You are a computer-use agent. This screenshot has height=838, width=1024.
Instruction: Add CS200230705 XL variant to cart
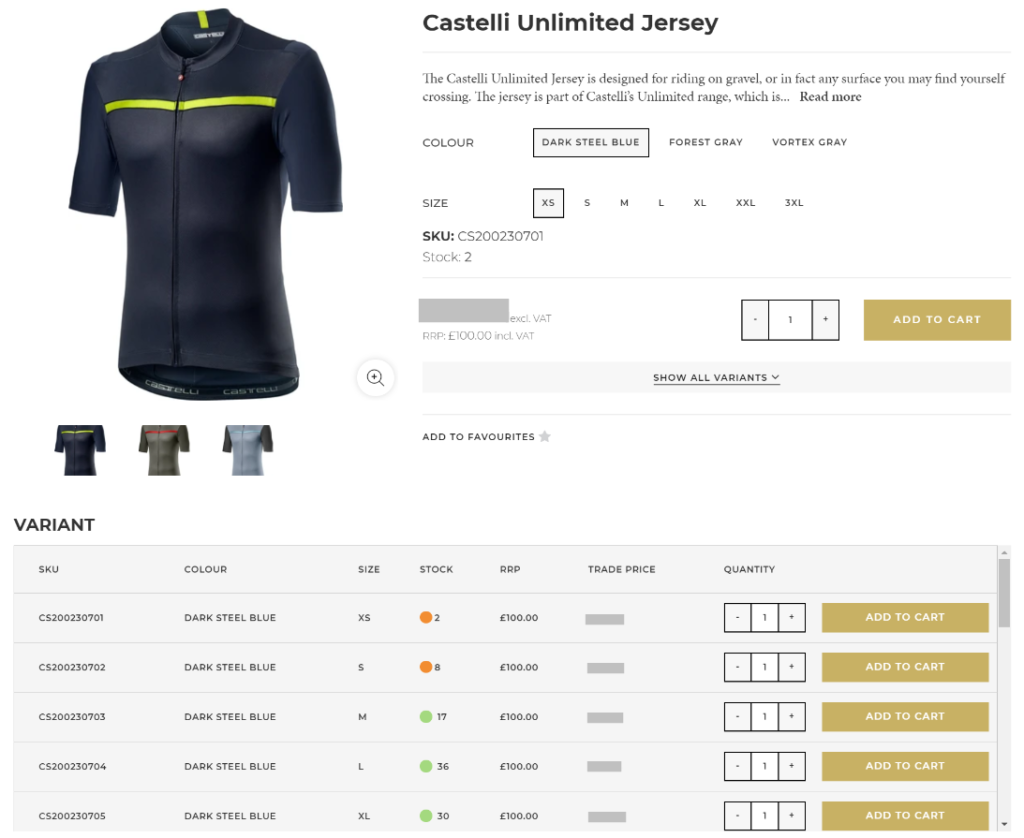(904, 816)
